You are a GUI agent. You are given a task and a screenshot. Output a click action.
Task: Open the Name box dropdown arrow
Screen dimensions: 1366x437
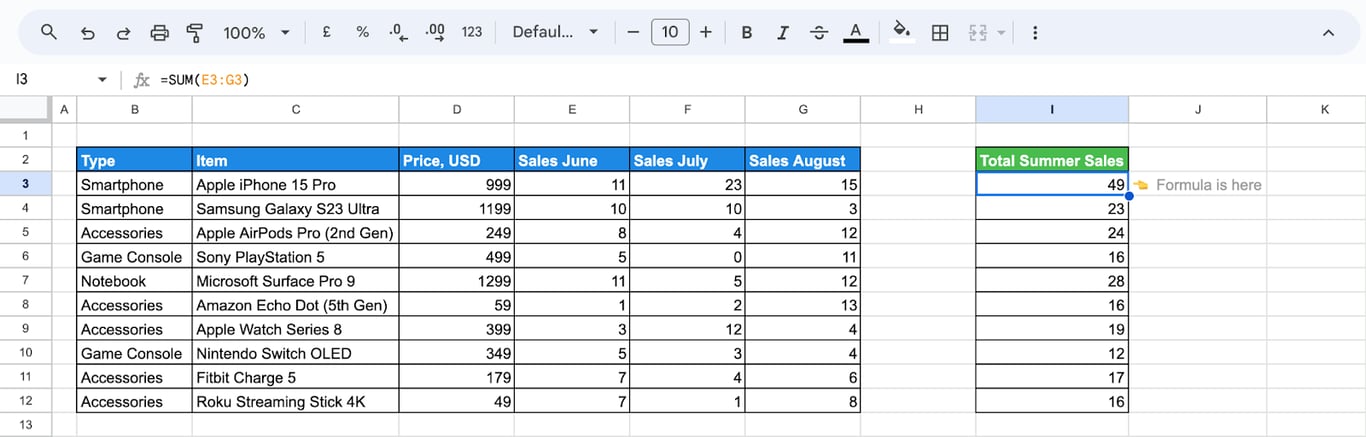coord(102,80)
